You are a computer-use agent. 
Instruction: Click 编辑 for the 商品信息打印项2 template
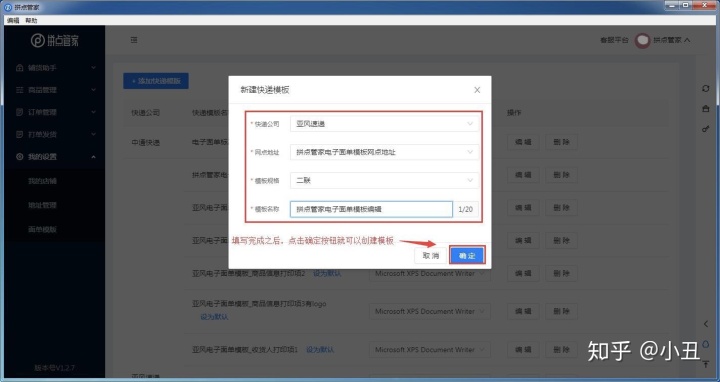click(523, 273)
